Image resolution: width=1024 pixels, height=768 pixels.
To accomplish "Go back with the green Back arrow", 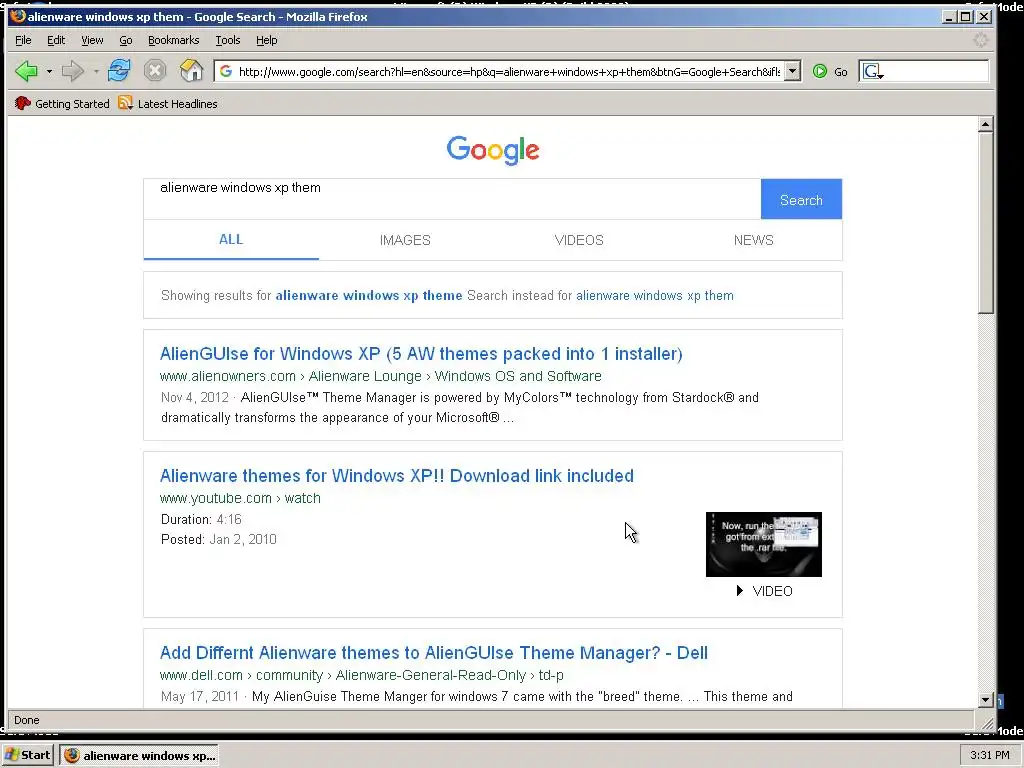I will [26, 71].
